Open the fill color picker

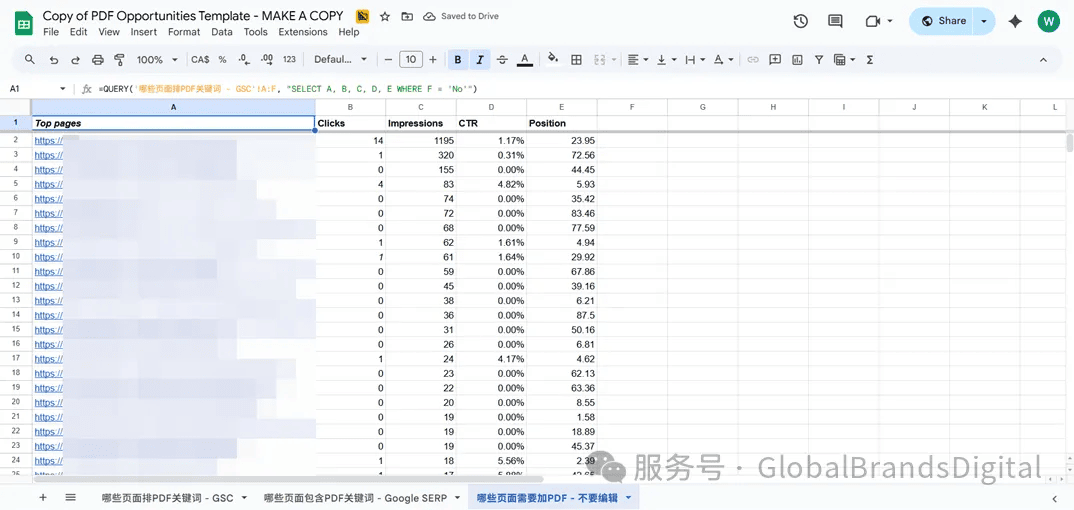[x=553, y=60]
